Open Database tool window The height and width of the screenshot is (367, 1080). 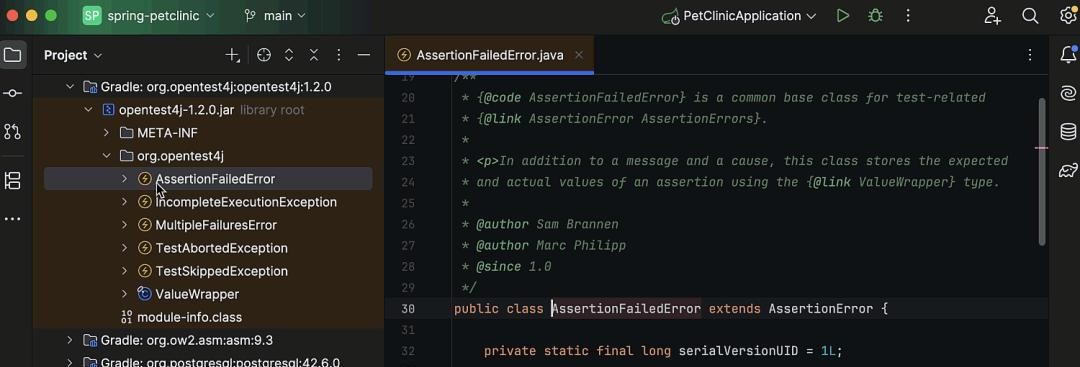tap(1068, 132)
